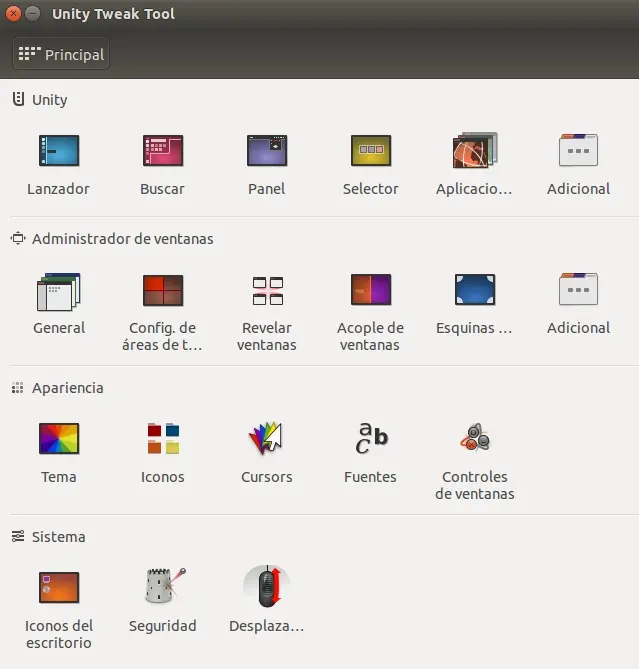639x669 pixels.
Task: Click the Principal overview button
Action: point(61,54)
